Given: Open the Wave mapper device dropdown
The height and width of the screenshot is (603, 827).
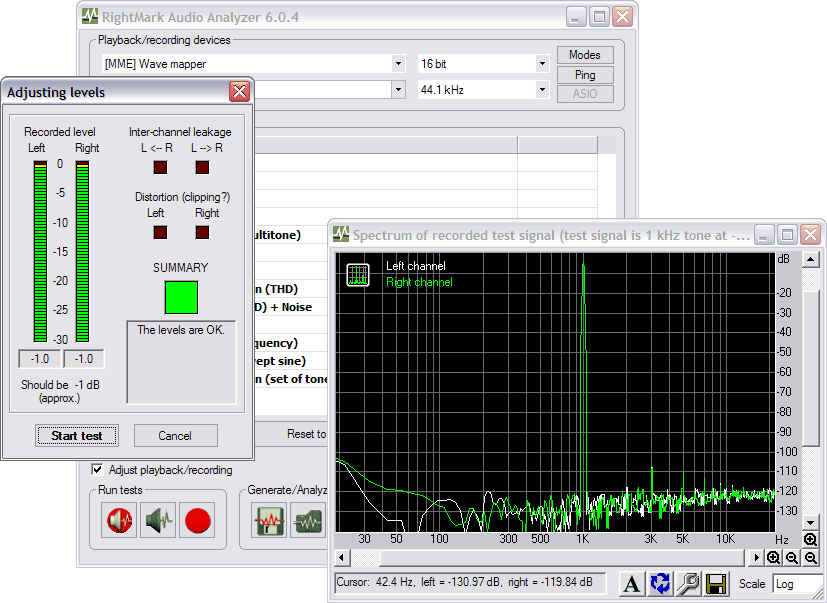Looking at the screenshot, I should 398,62.
